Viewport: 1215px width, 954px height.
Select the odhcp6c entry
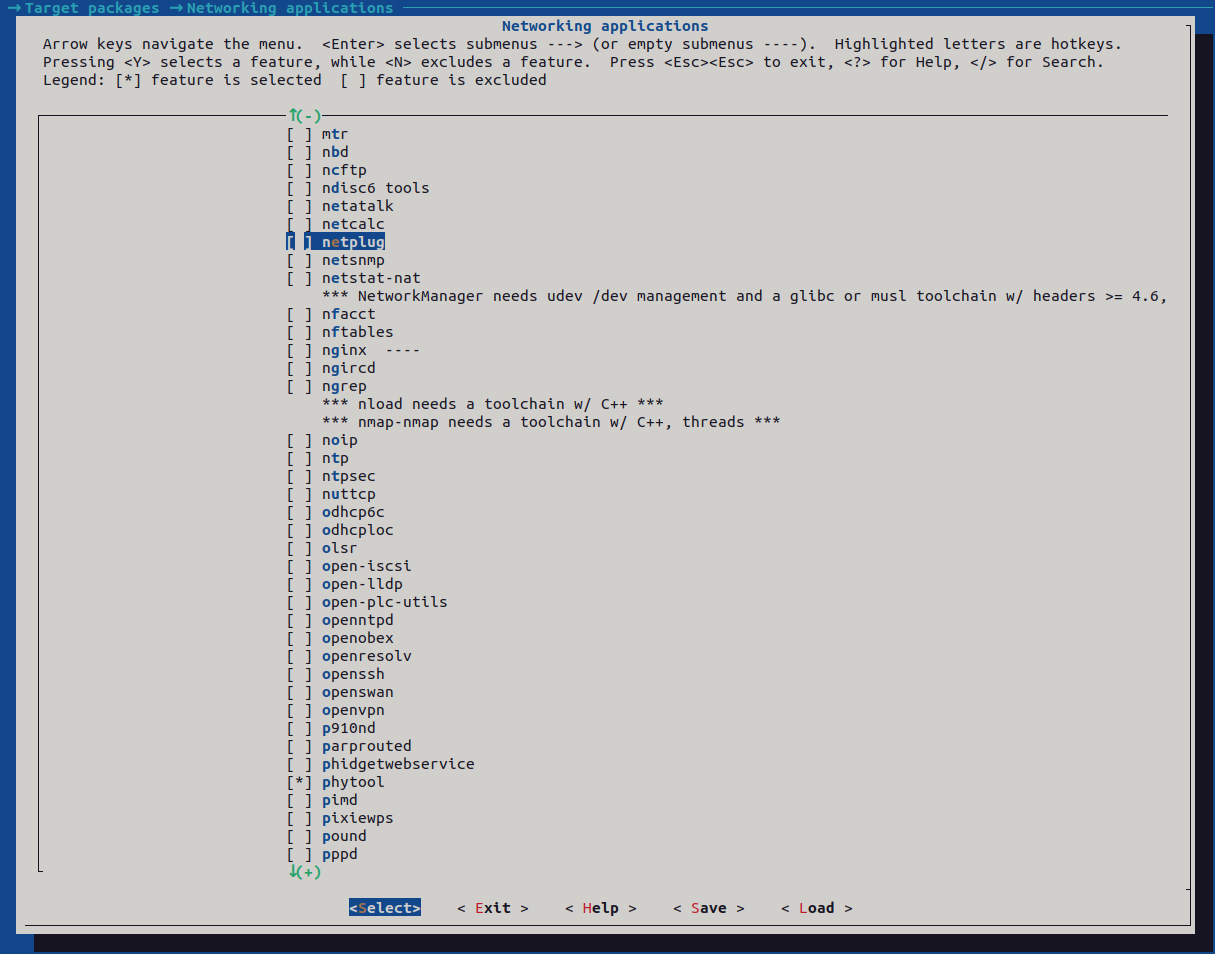(x=353, y=512)
